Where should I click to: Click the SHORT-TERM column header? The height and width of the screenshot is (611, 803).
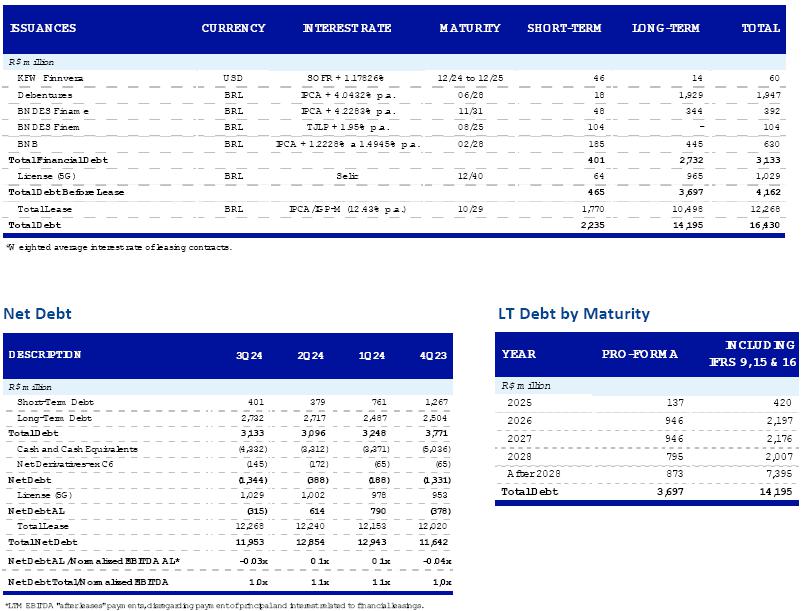coord(564,28)
